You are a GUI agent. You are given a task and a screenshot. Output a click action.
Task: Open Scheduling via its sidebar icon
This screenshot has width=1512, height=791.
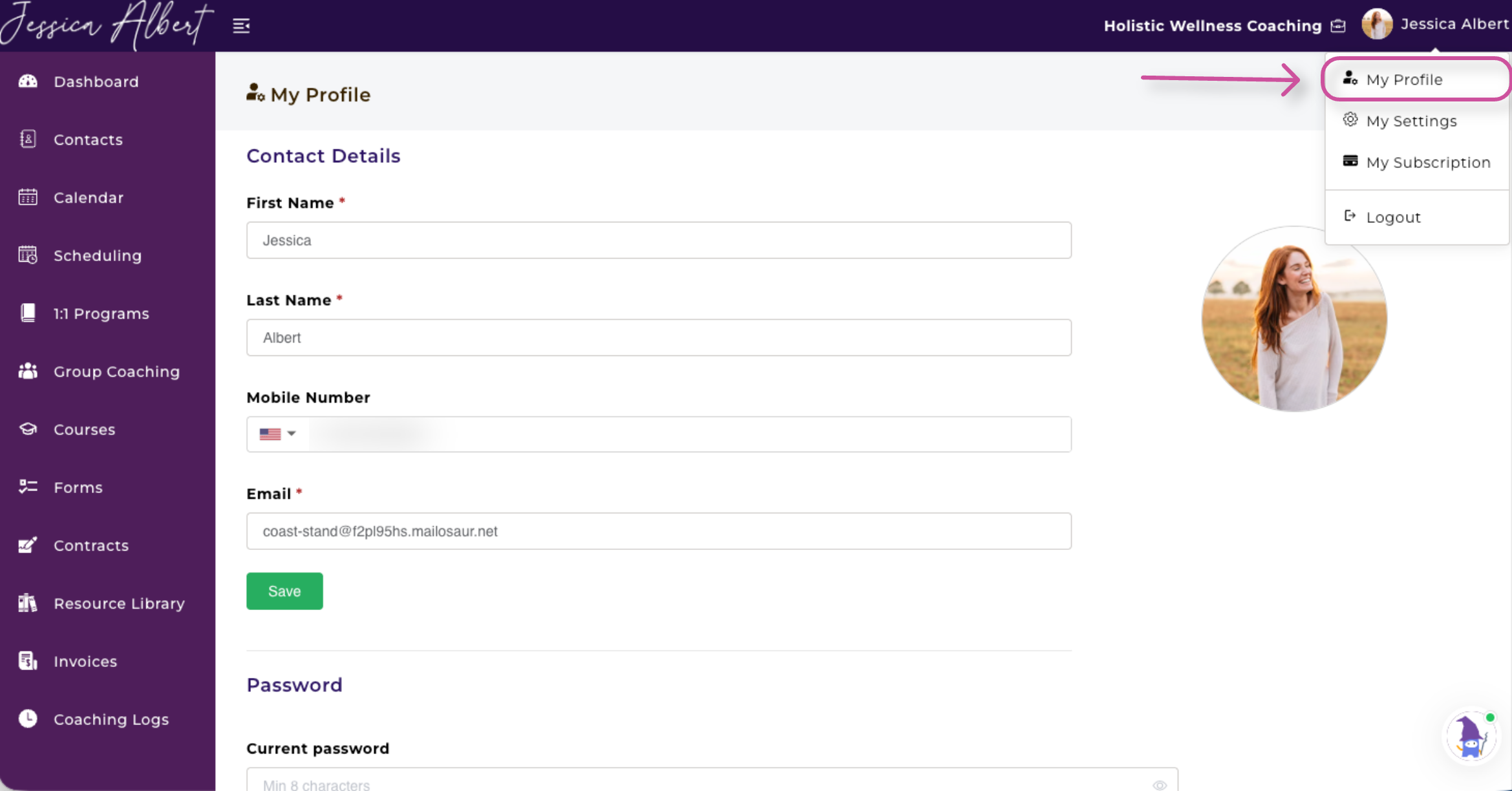click(28, 255)
